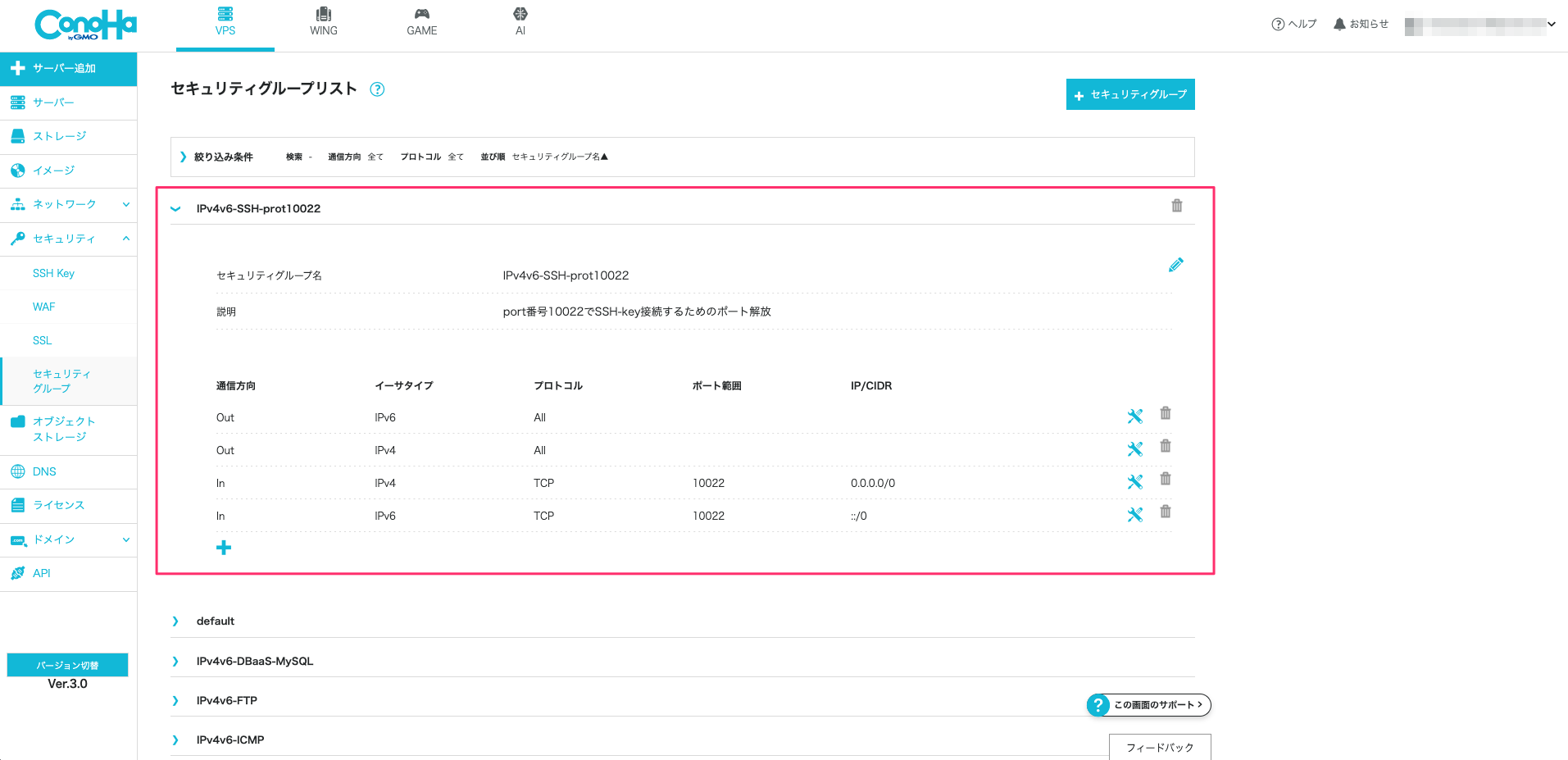Switch to the GAME tab
The width and height of the screenshot is (1568, 760).
[x=421, y=21]
